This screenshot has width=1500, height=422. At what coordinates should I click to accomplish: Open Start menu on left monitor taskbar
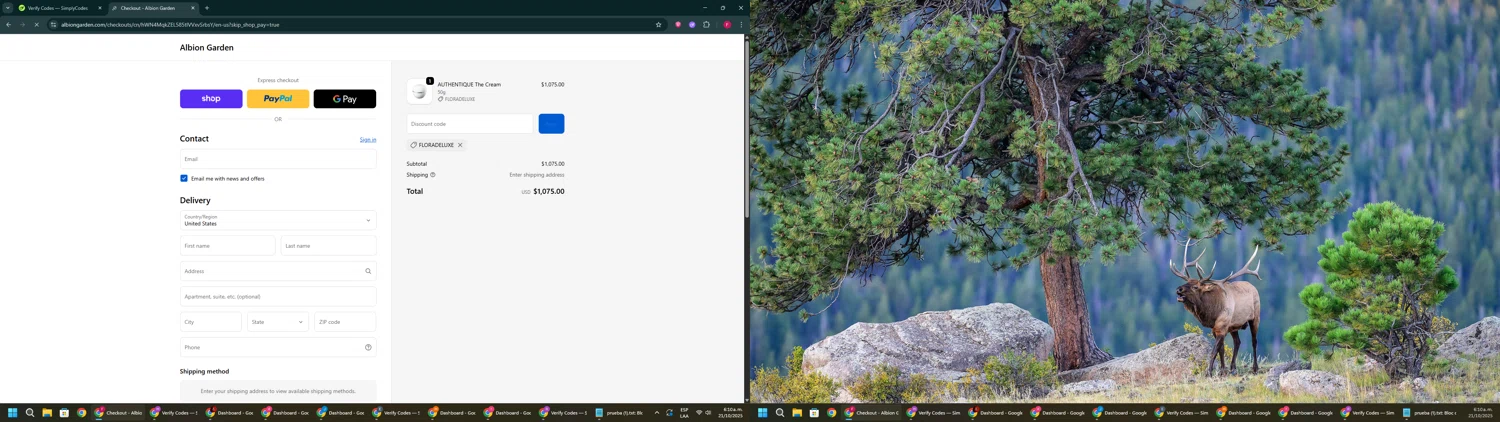(x=13, y=412)
